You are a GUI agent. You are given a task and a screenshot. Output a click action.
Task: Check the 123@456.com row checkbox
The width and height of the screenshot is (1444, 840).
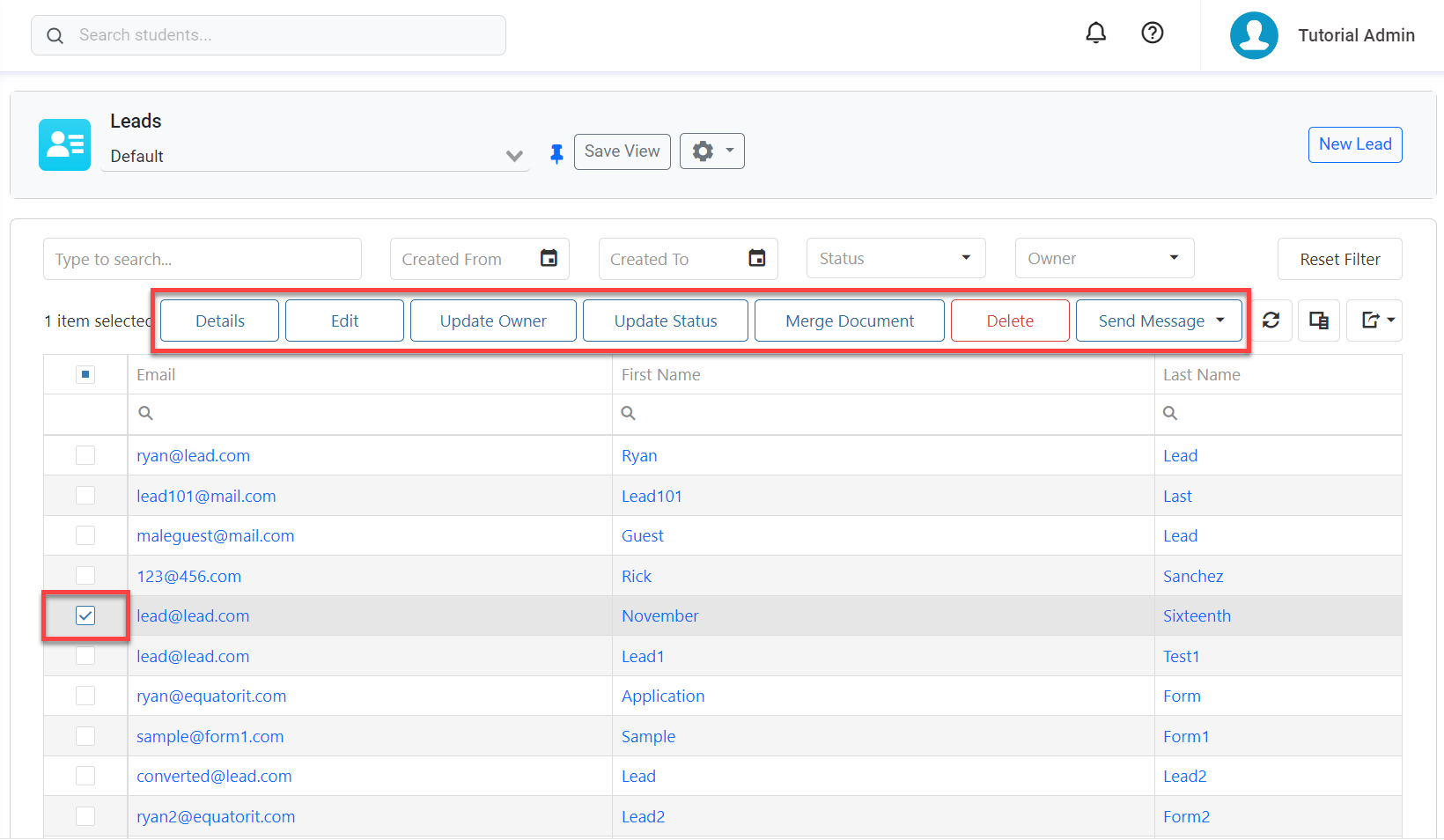pos(85,576)
